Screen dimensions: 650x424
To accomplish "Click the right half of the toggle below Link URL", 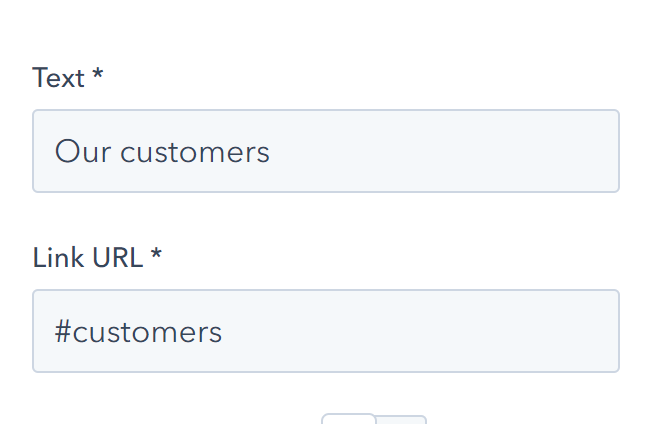I will click(402, 419).
